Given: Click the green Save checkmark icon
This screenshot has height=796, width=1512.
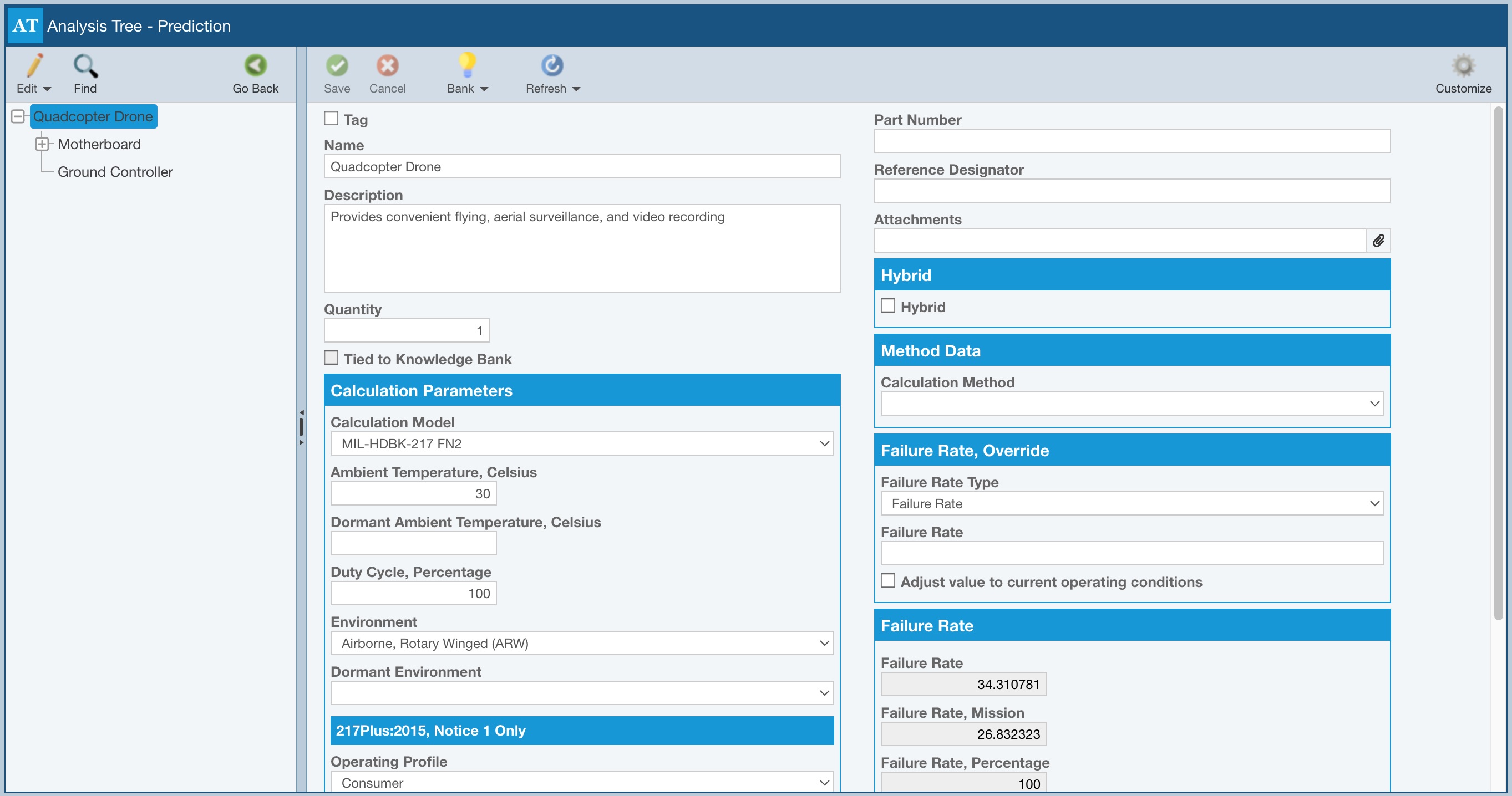Looking at the screenshot, I should point(337,66).
